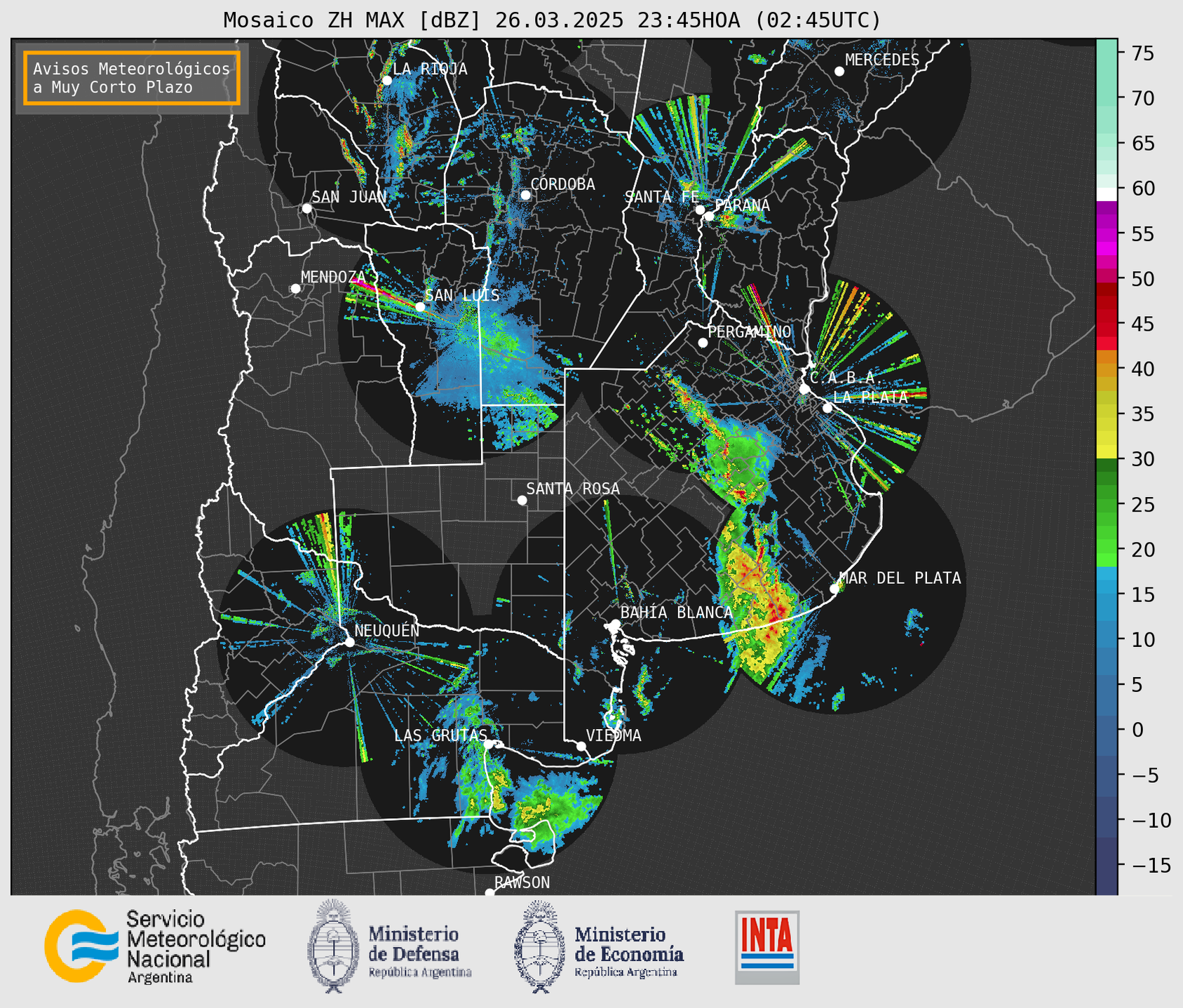This screenshot has width=1183, height=1008.
Task: Click the yellow 30 dBZ band on colorbar
Action: pyautogui.click(x=1107, y=451)
